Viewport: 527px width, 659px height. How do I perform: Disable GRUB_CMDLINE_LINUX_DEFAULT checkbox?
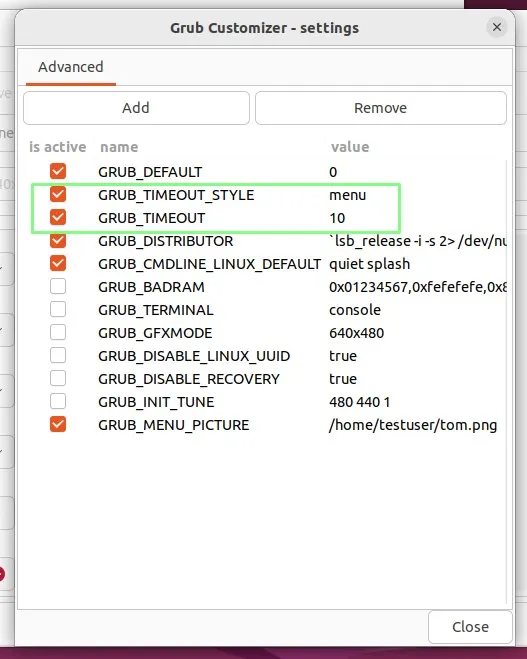58,263
